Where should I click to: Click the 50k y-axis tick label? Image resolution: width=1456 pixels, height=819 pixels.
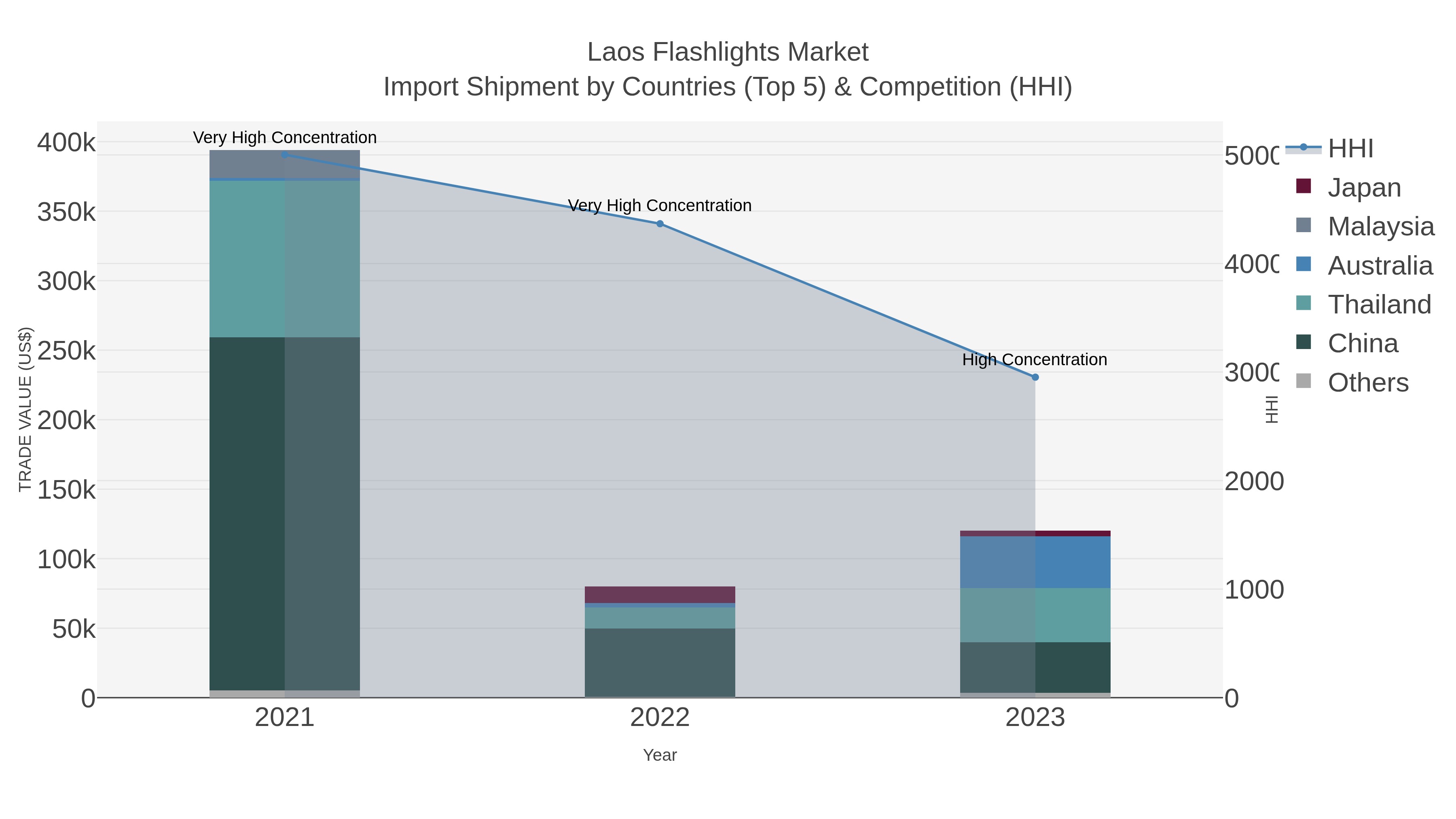point(74,629)
